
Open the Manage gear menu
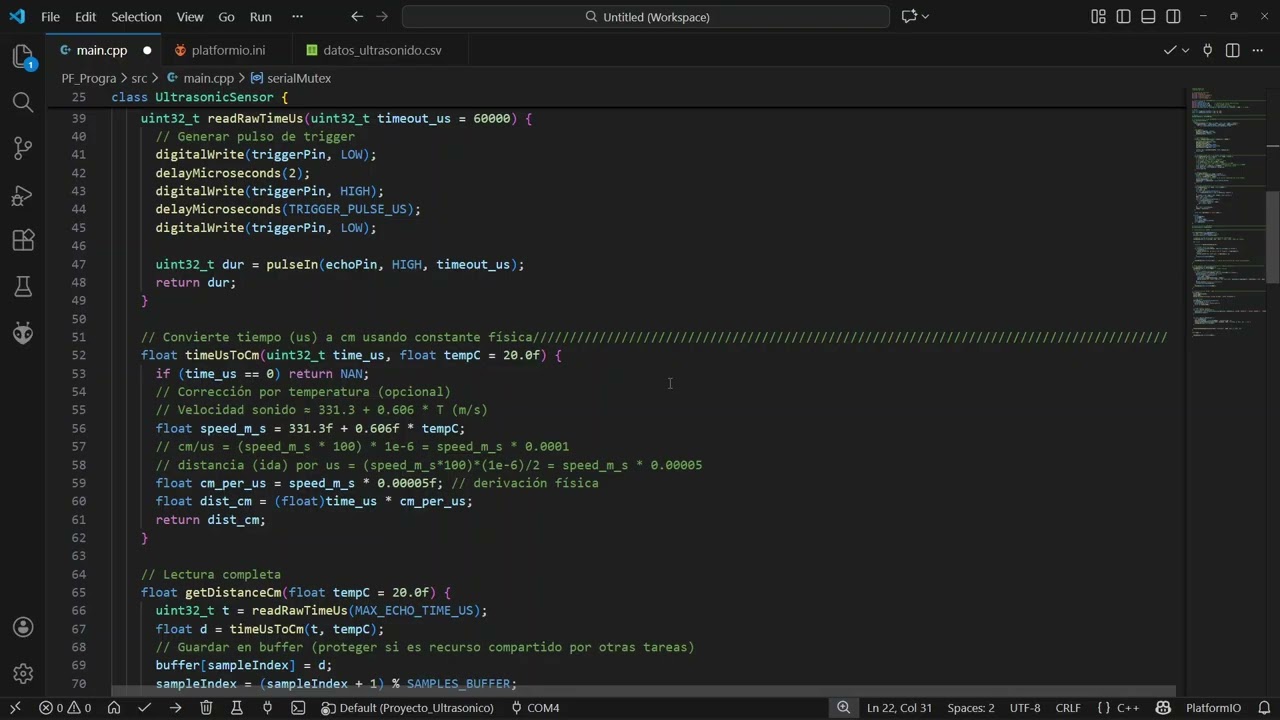23,673
